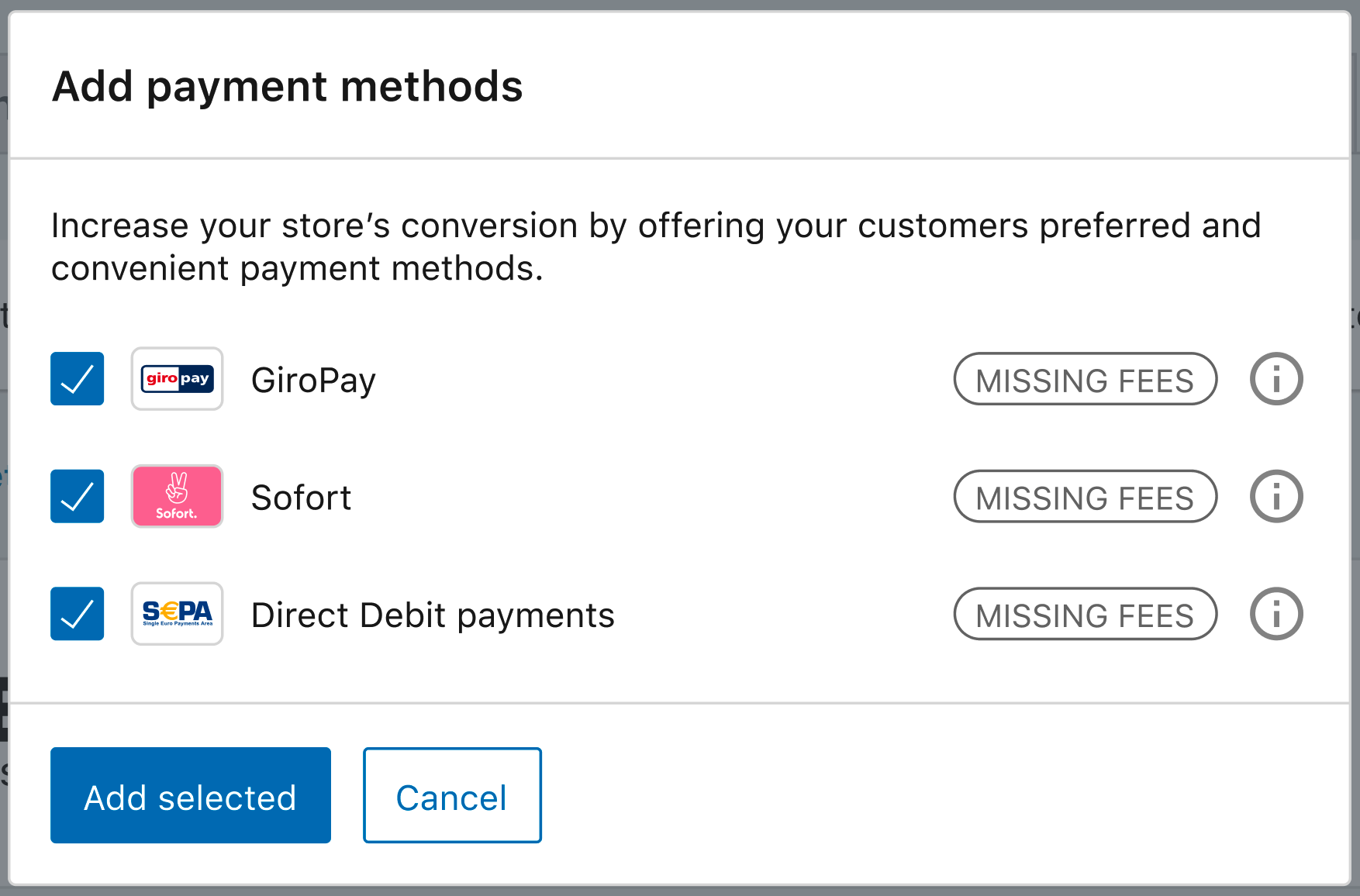
Task: Click the SEPA logo icon
Action: 177,613
